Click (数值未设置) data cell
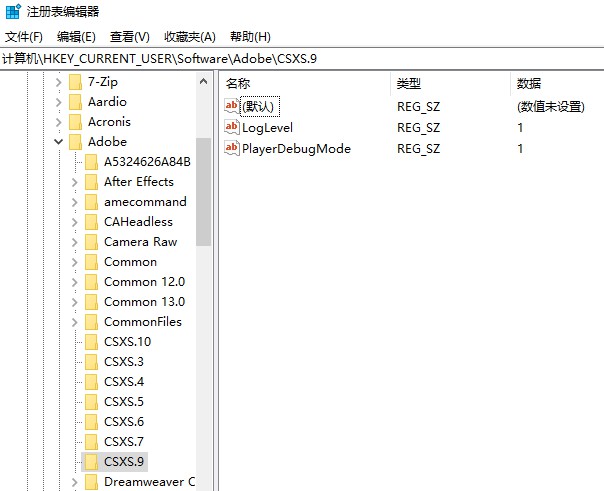The width and height of the screenshot is (604, 491). [551, 106]
